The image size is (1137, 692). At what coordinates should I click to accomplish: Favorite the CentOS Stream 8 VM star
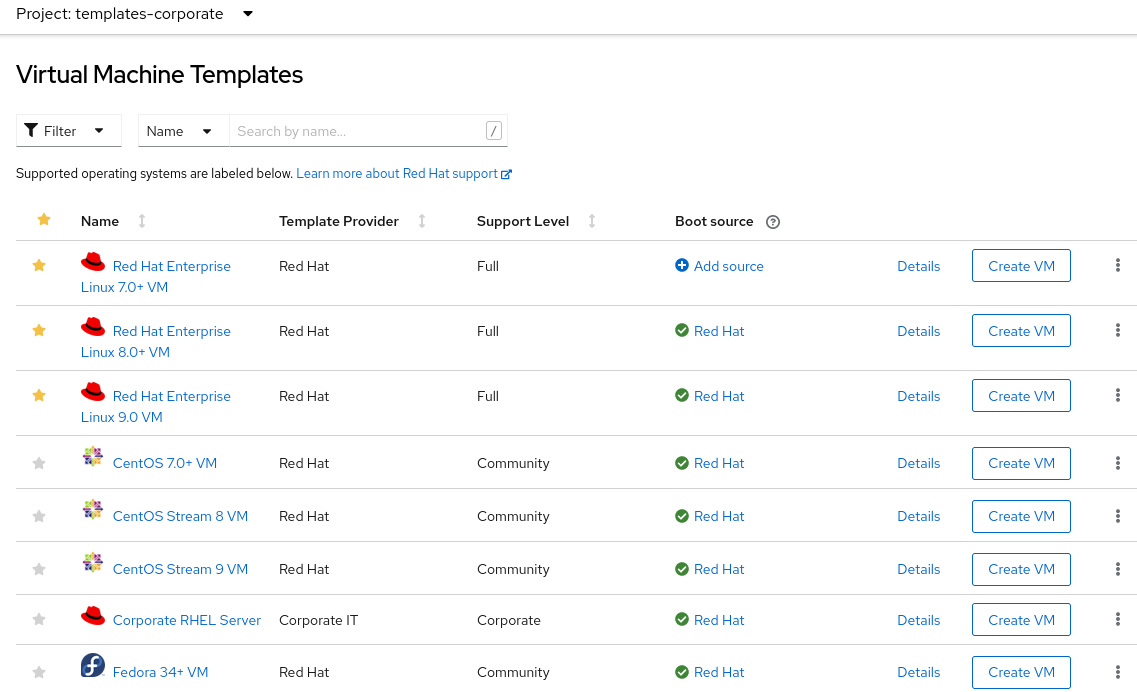39,516
